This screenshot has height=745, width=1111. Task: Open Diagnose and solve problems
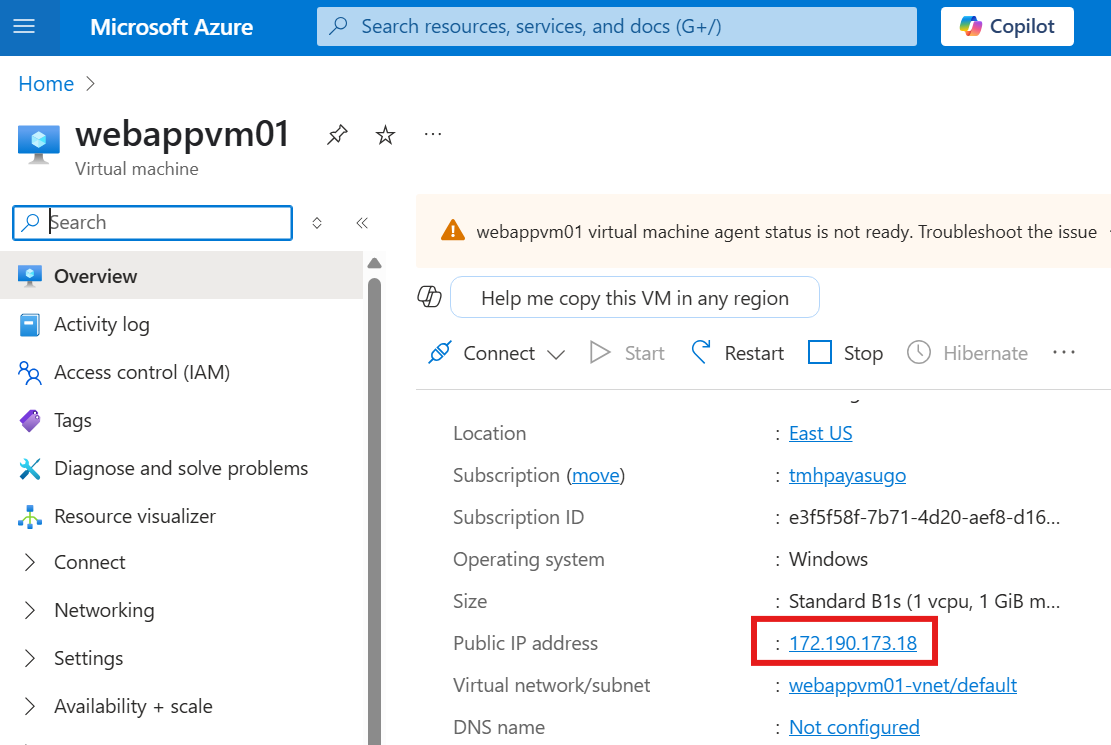[181, 469]
